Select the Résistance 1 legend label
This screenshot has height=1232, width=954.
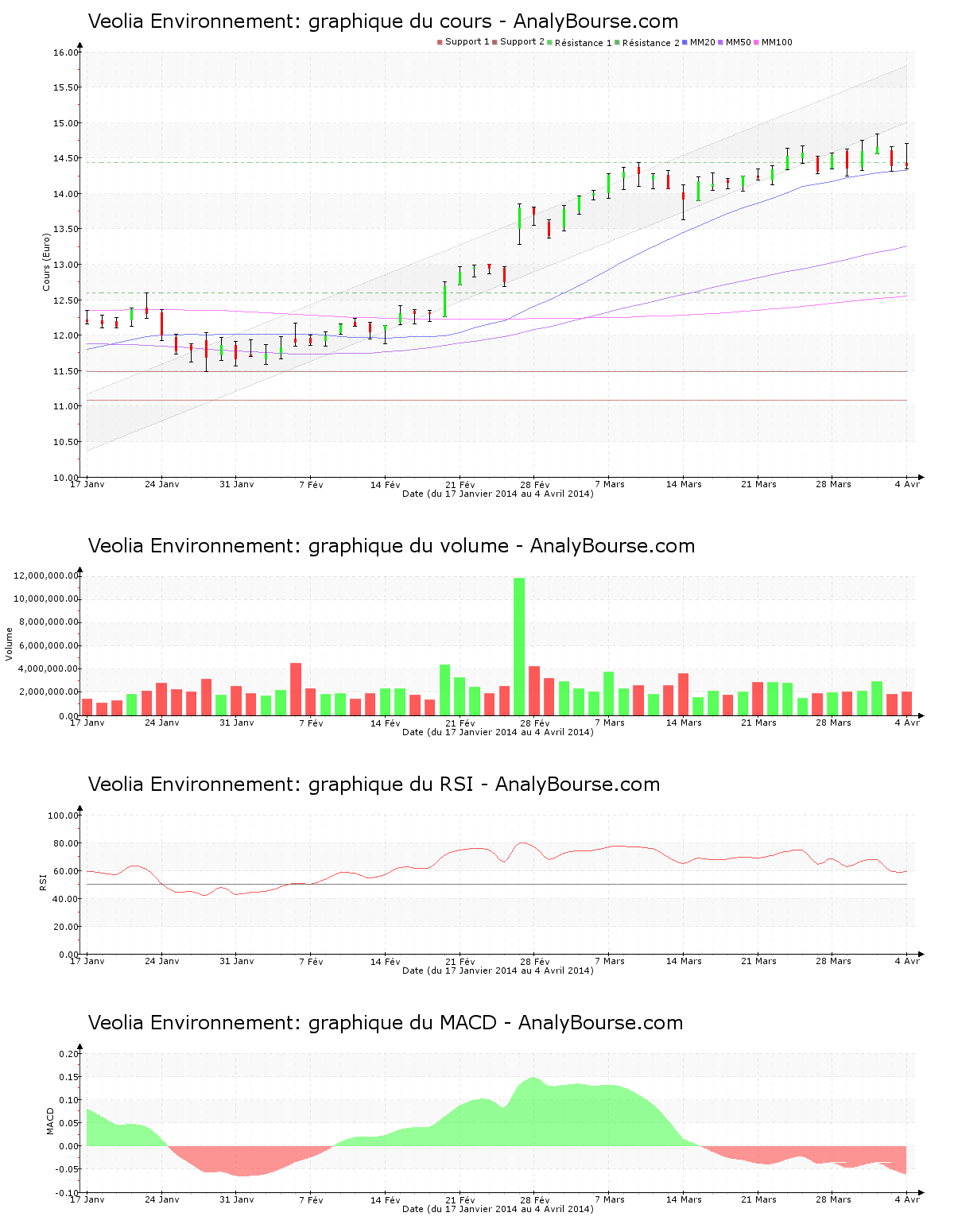(584, 43)
